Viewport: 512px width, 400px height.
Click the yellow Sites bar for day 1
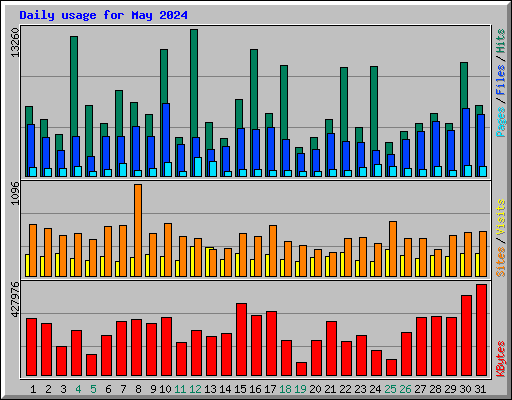pyautogui.click(x=27, y=265)
